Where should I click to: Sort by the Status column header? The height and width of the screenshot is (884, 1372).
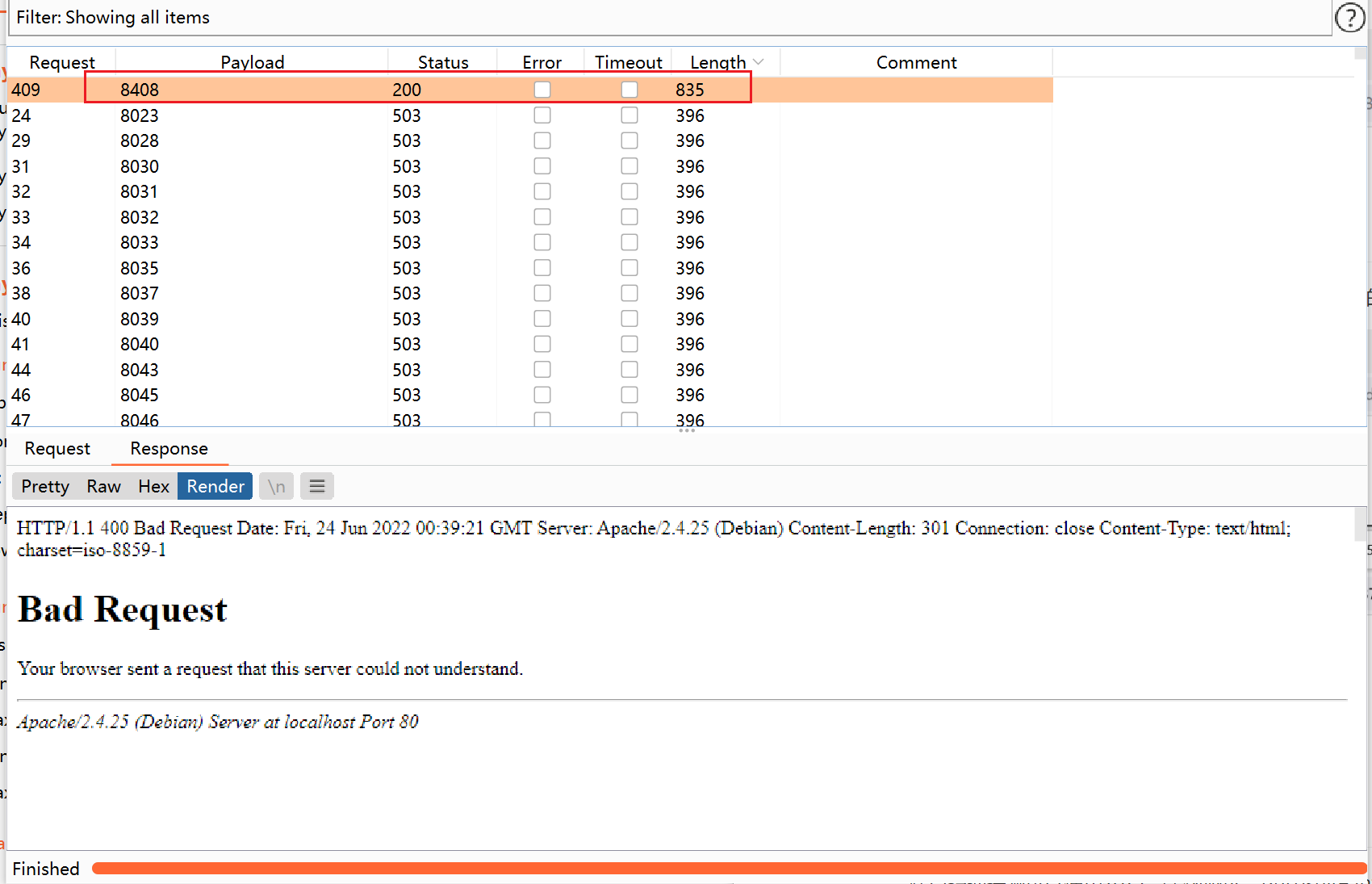(443, 62)
